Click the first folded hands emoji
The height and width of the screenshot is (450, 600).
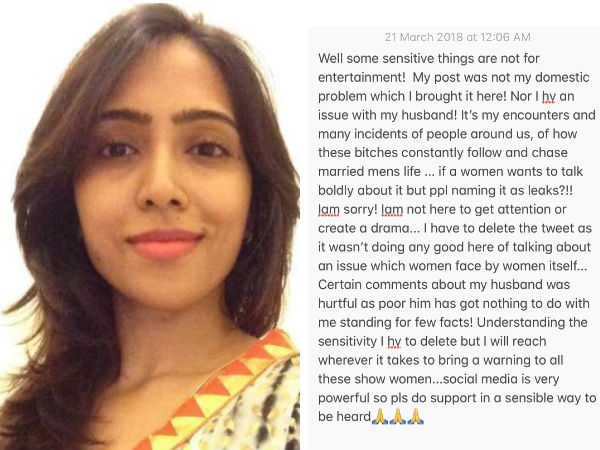click(x=380, y=416)
